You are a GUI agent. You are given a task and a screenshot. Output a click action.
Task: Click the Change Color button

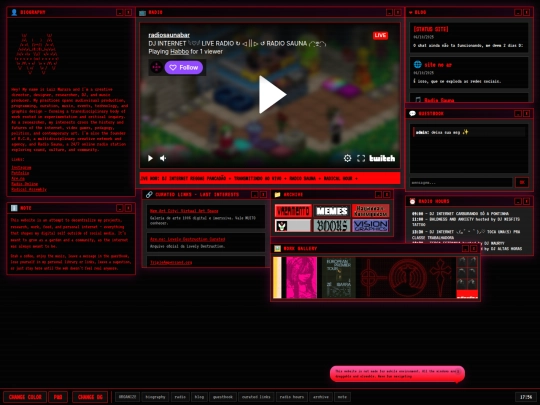click(x=25, y=397)
